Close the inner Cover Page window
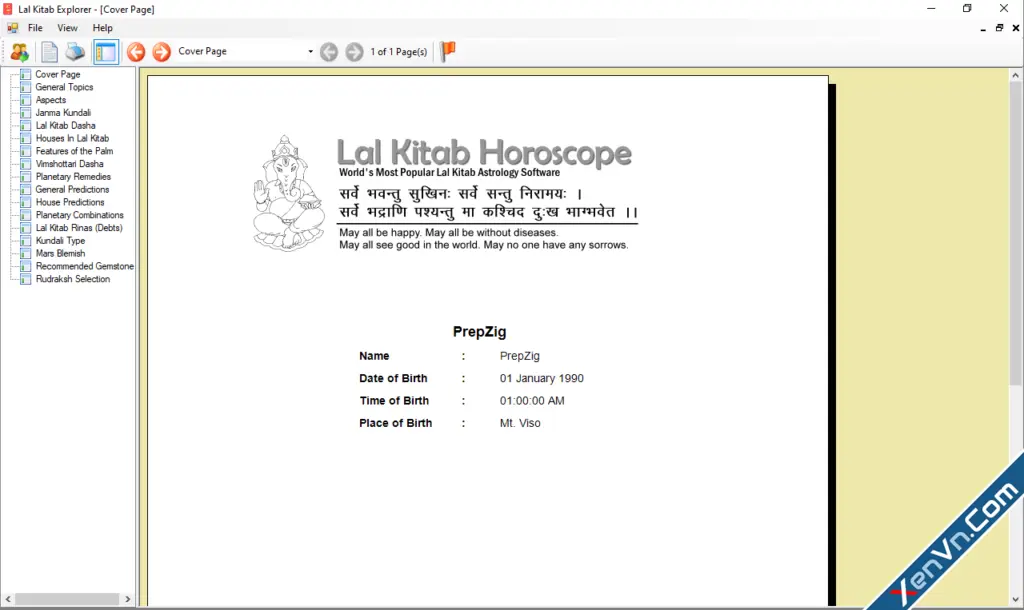 [x=1016, y=28]
